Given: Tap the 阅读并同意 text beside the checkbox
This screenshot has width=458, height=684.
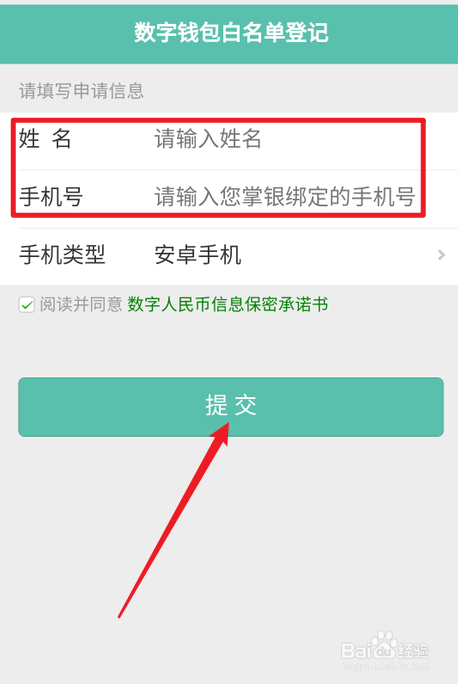Looking at the screenshot, I should coord(81,304).
